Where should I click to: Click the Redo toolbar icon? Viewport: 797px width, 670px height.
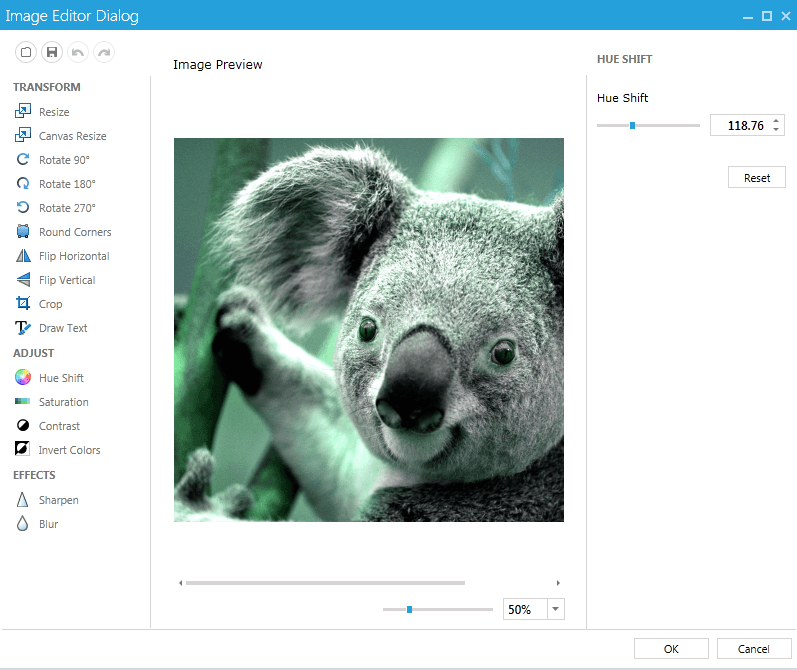(x=104, y=52)
